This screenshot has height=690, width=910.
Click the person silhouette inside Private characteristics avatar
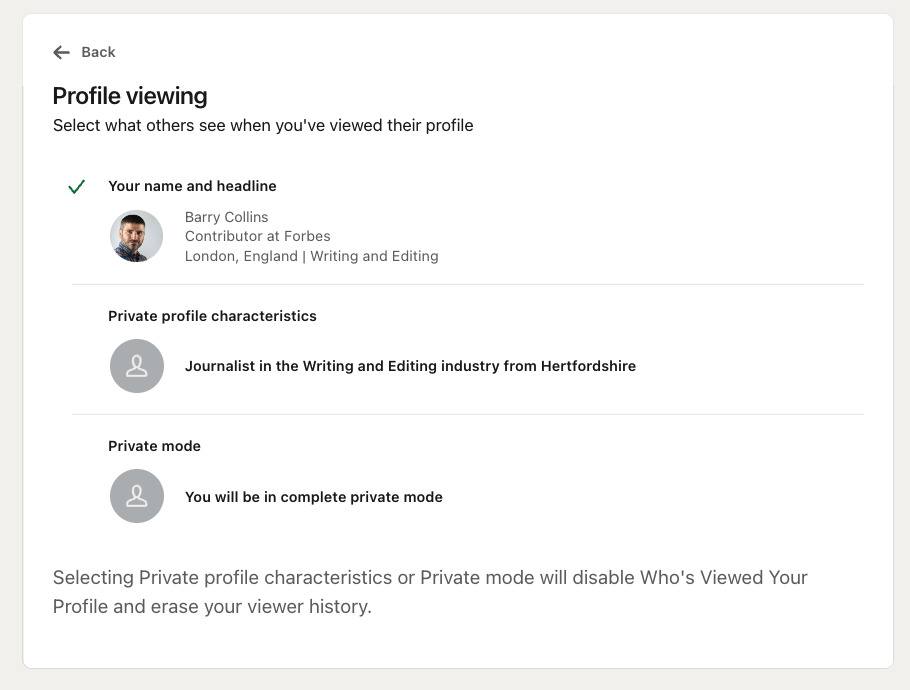pos(137,366)
